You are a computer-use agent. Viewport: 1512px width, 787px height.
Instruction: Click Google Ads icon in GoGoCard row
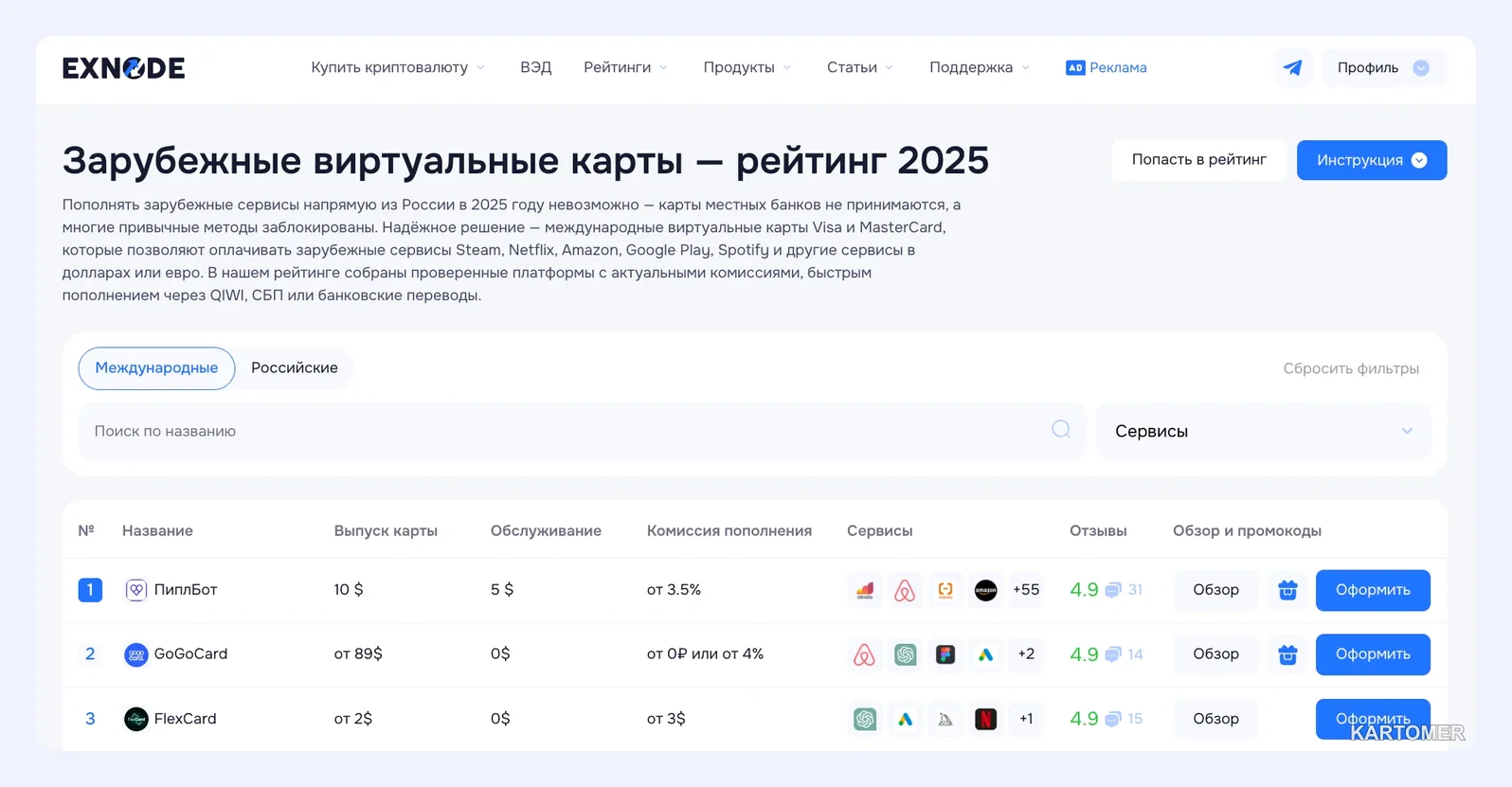986,654
